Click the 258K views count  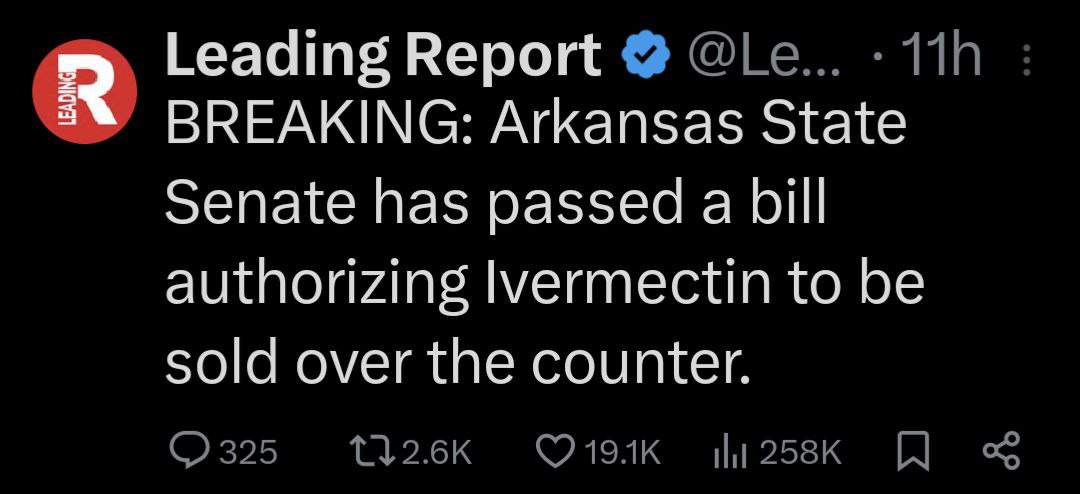tap(800, 452)
